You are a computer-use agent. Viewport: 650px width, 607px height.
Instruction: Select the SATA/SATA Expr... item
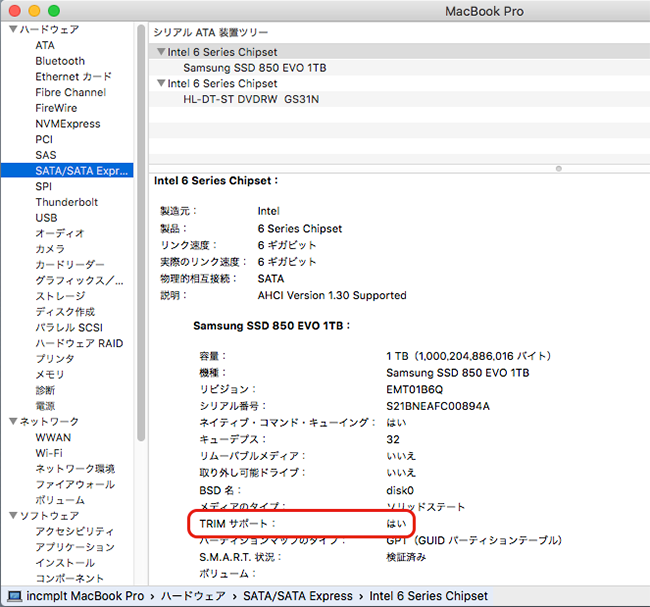(x=67, y=170)
